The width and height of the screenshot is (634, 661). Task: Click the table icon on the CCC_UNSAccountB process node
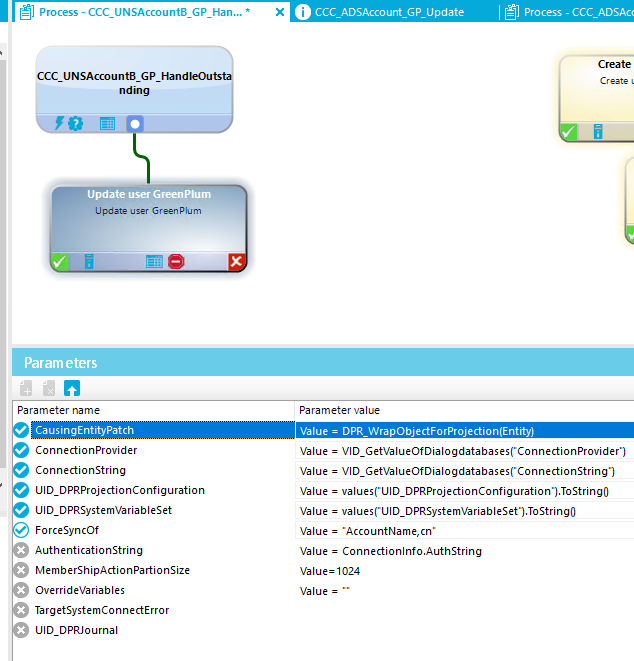107,124
